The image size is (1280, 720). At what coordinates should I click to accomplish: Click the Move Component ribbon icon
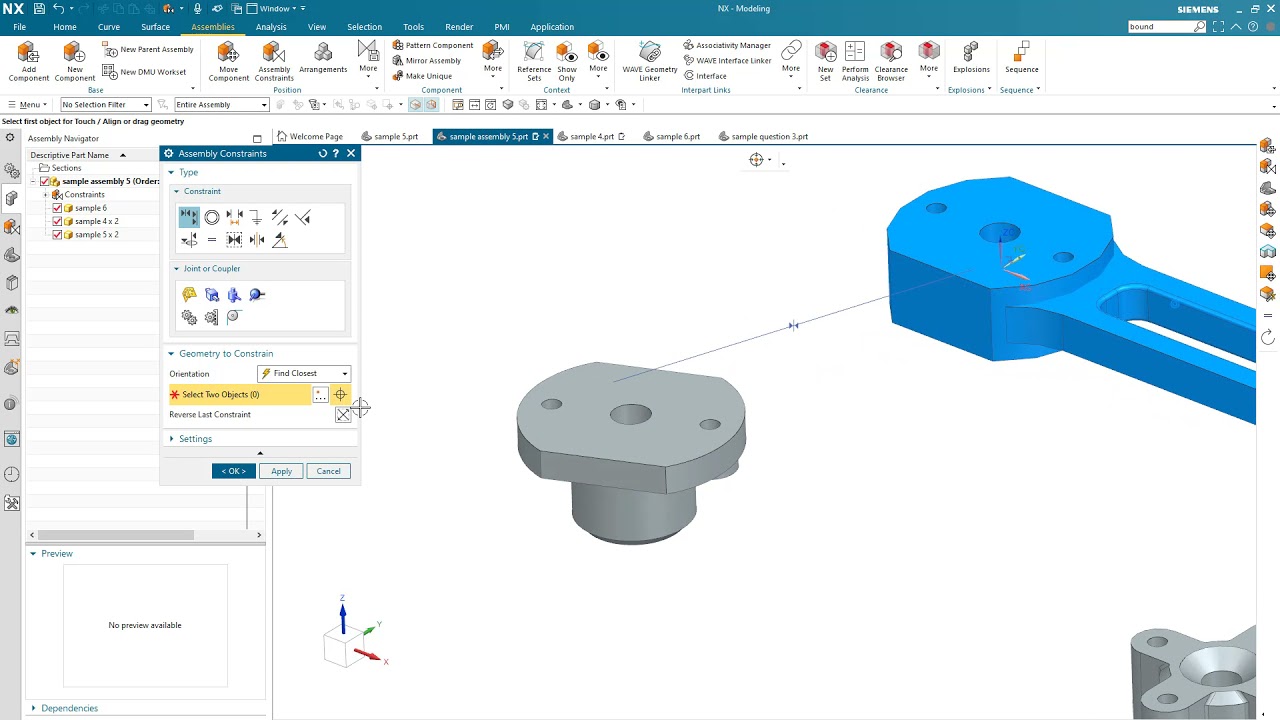[228, 62]
